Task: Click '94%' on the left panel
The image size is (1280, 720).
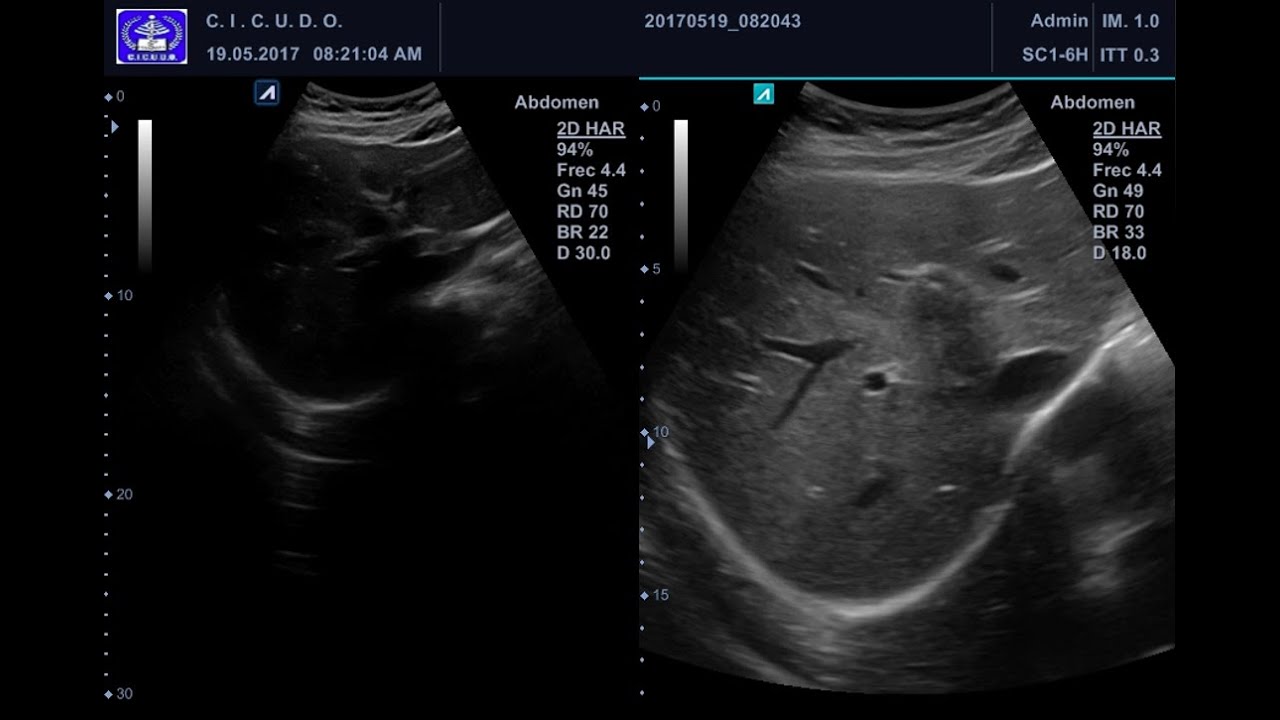Action: pyautogui.click(x=575, y=150)
